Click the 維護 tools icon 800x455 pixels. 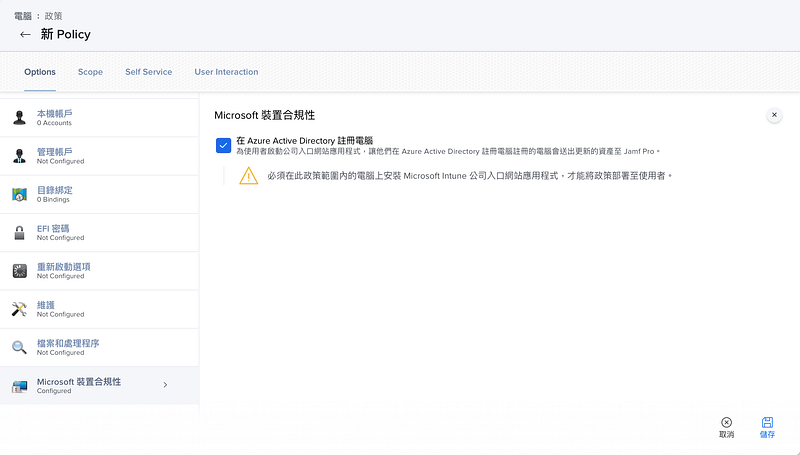click(19, 309)
